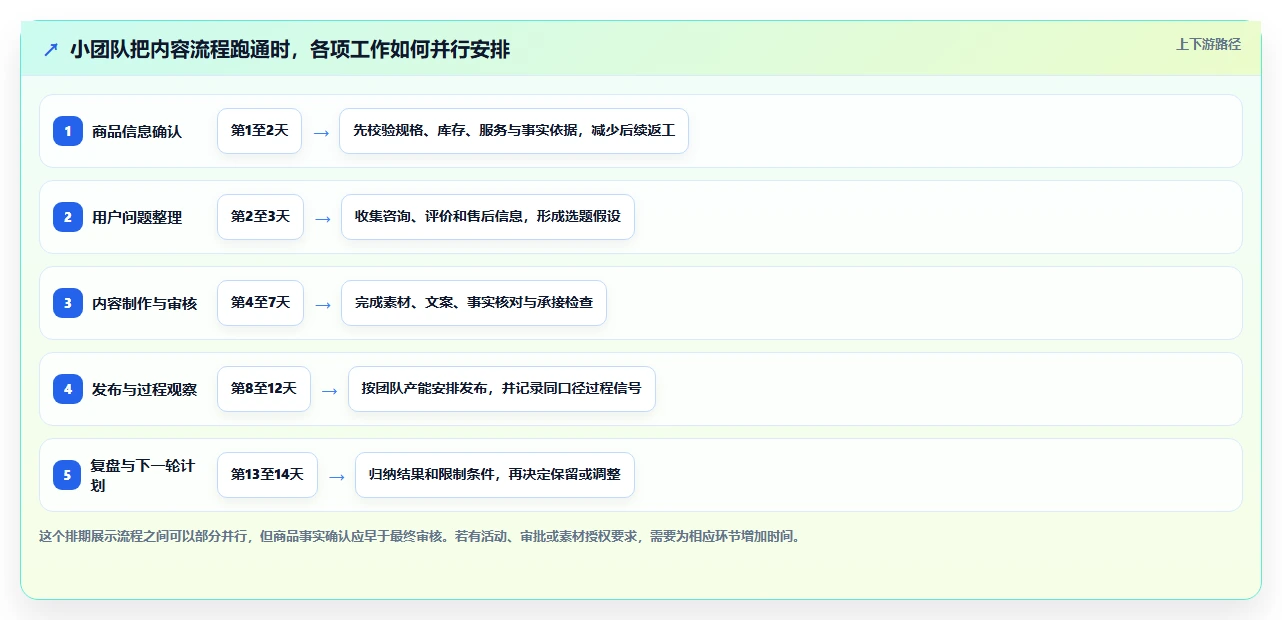This screenshot has height=620, width=1282.
Task: Click the arrow after 第1至2天
Action: coord(321,132)
